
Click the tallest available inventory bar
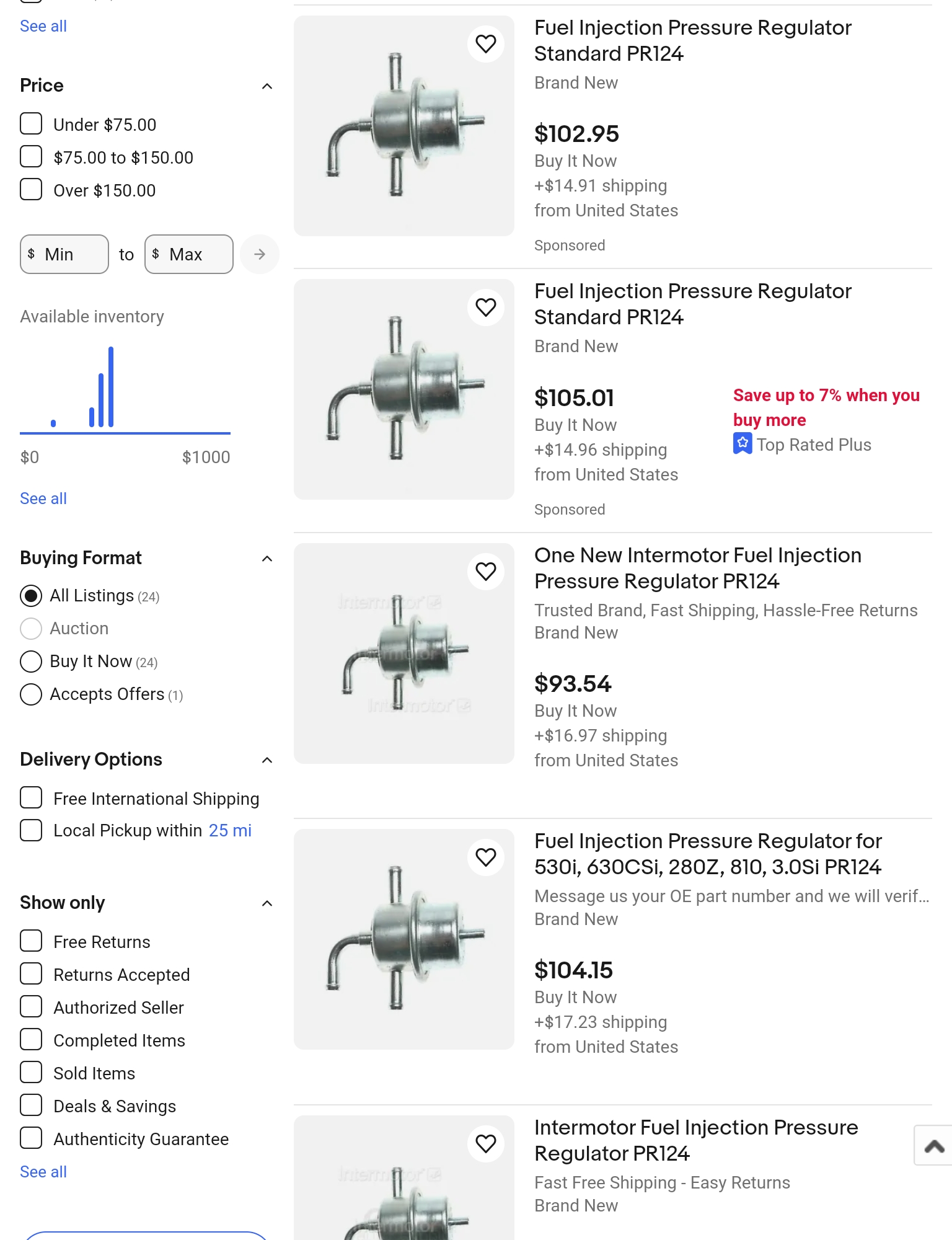(111, 387)
